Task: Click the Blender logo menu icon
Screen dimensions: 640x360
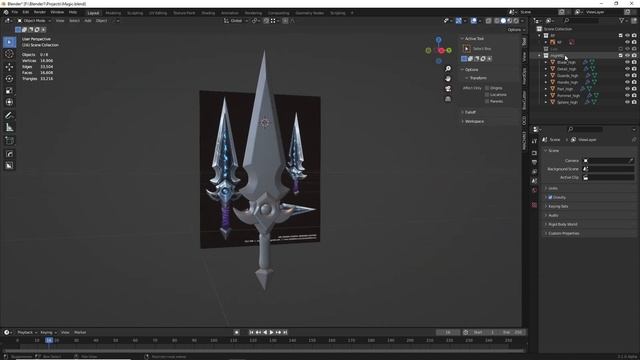Action: [6, 12]
